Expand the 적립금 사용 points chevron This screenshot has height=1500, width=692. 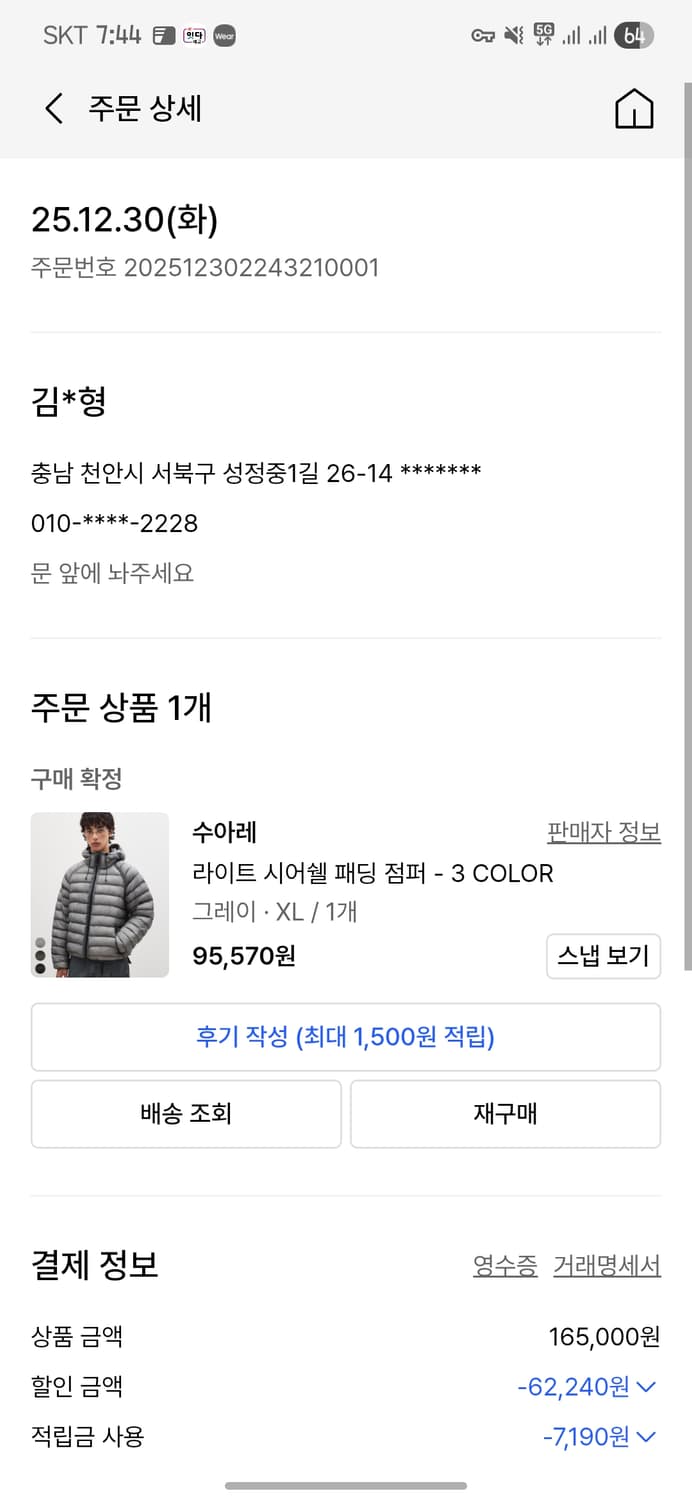tap(645, 1437)
